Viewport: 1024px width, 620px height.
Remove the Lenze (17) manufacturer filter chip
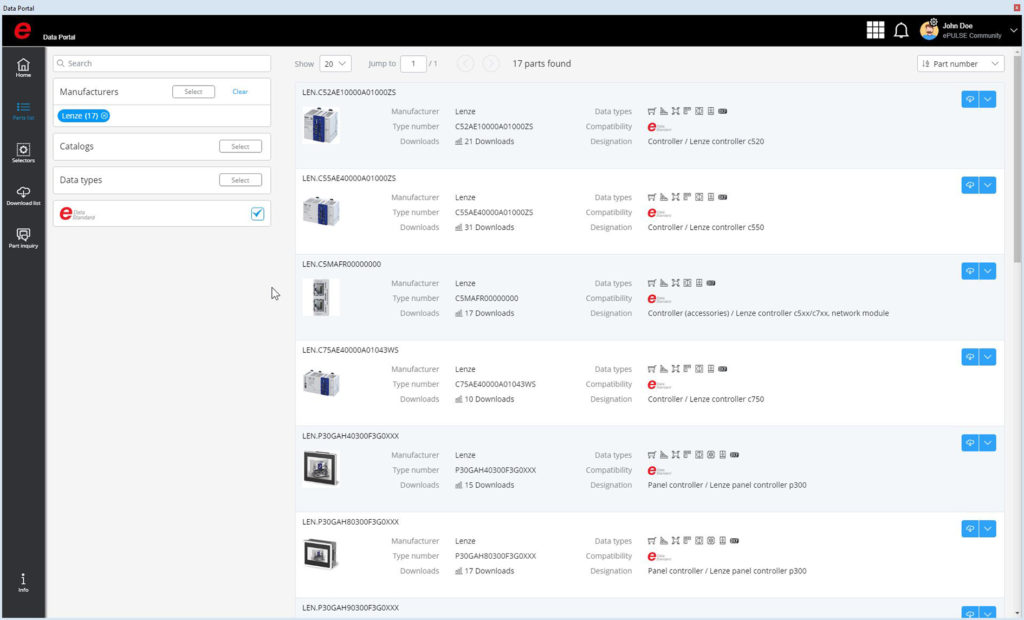tap(105, 116)
